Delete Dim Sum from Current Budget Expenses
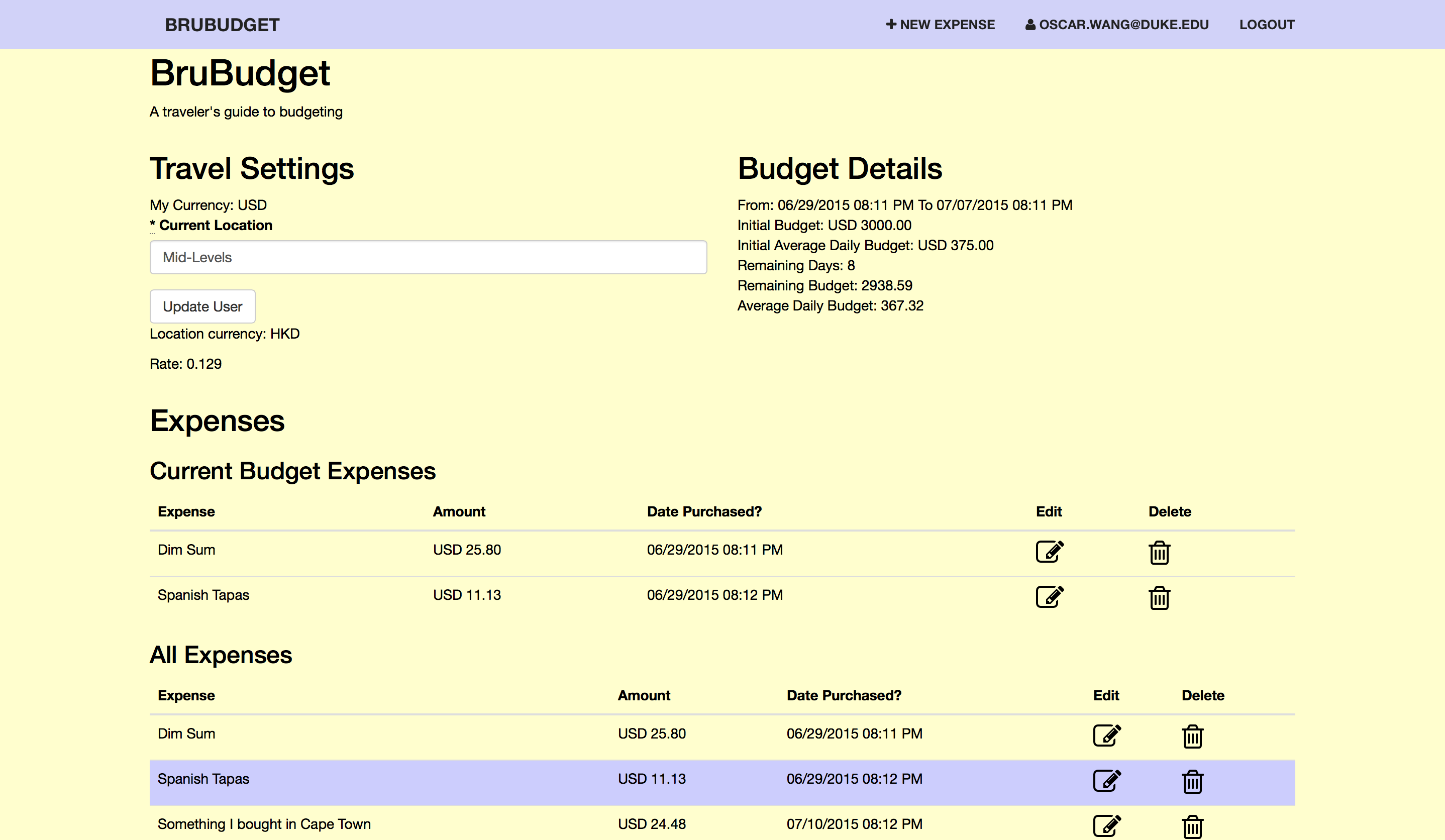 (x=1159, y=553)
